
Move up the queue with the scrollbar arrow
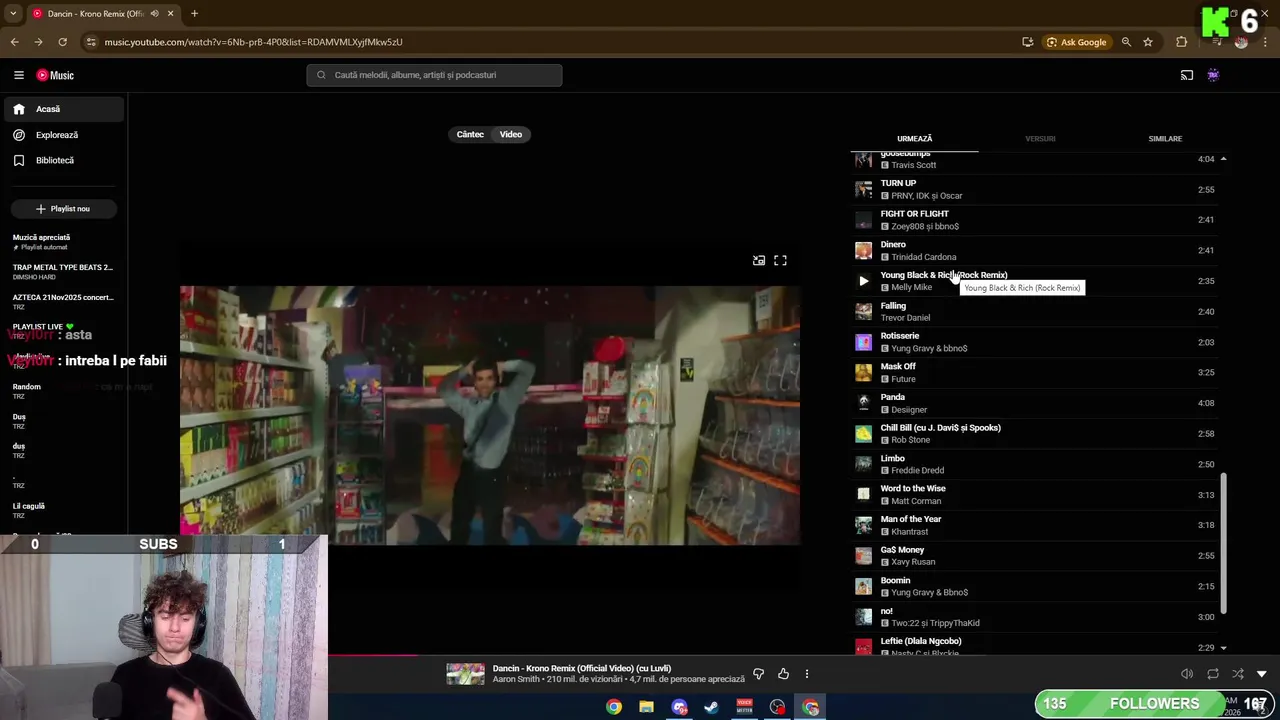pos(1223,159)
